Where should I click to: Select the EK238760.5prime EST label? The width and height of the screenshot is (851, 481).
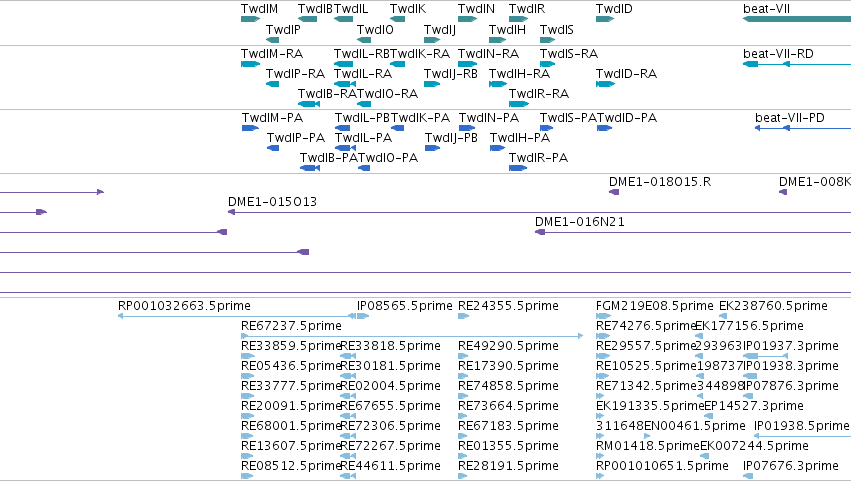(773, 306)
